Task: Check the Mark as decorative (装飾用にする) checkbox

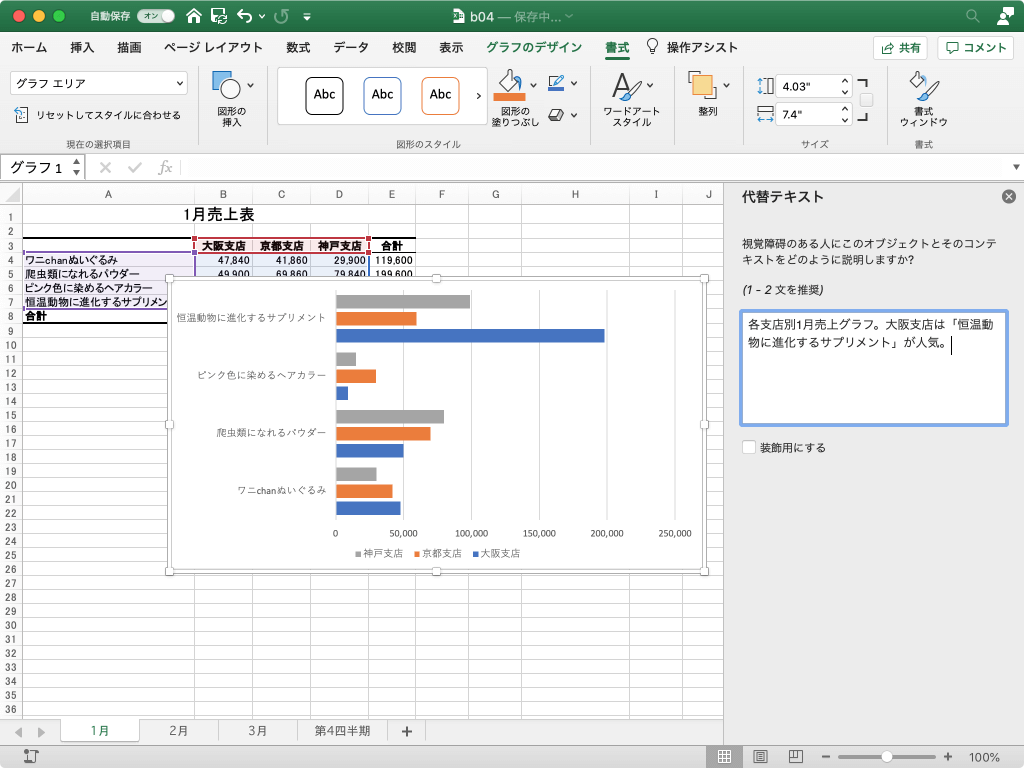Action: point(749,447)
